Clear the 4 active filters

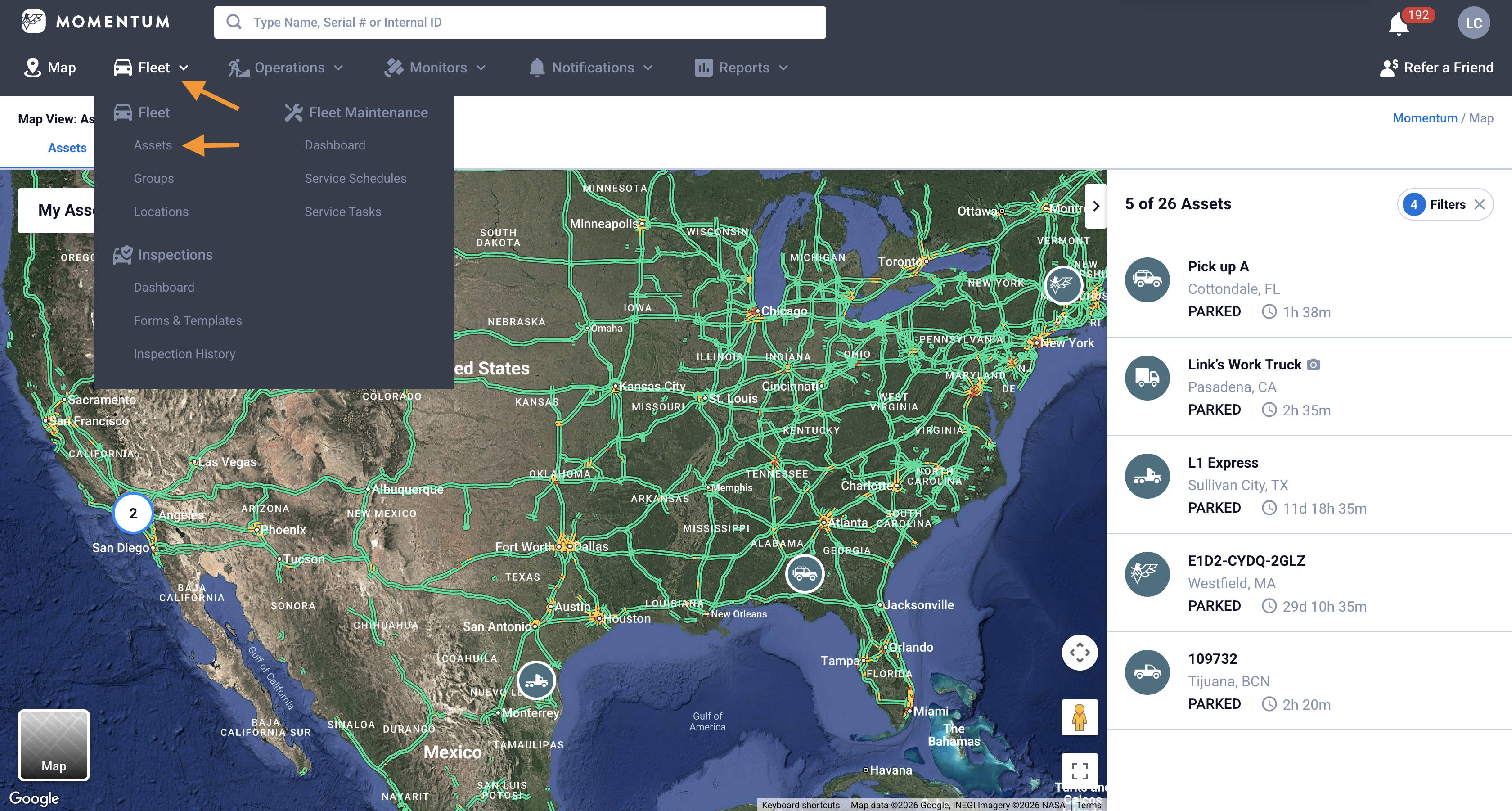(x=1480, y=204)
